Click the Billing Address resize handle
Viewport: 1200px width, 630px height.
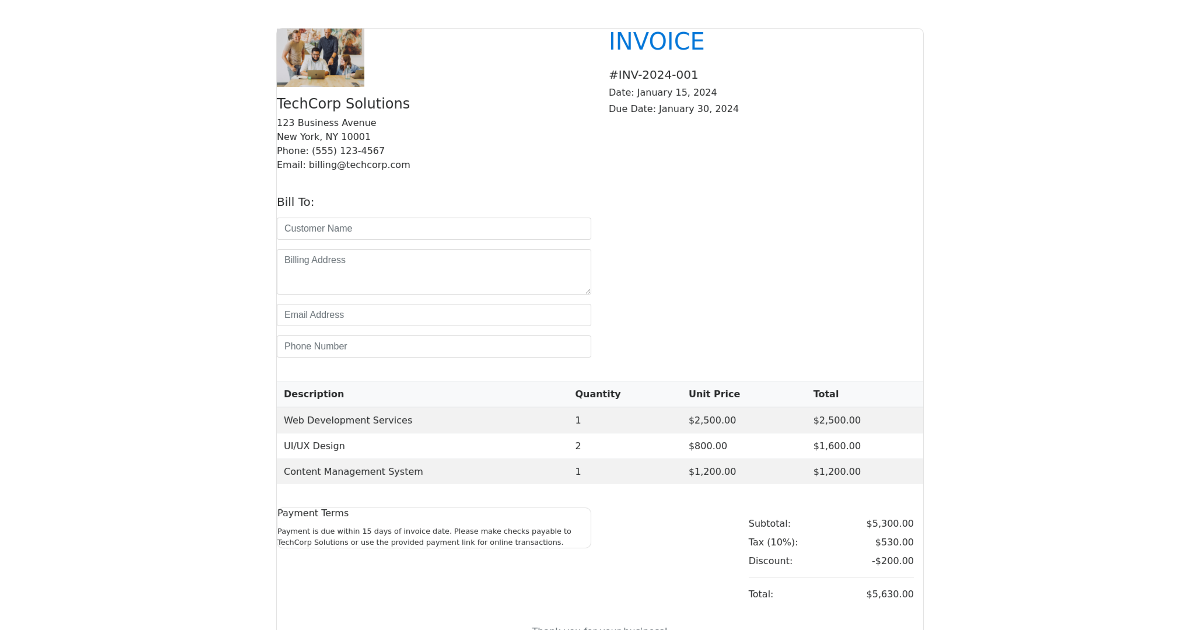[587, 291]
